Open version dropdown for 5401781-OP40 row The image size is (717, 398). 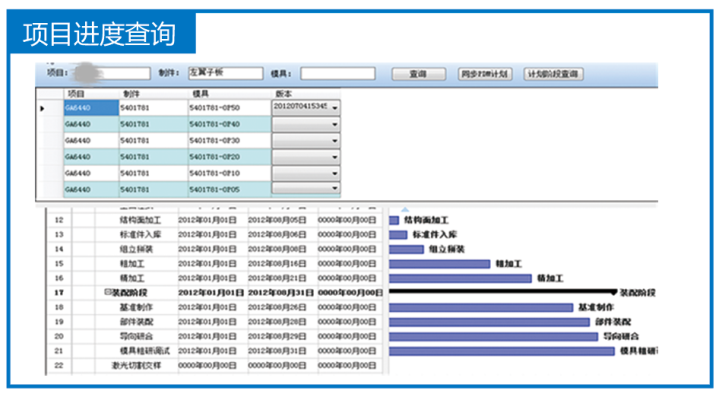335,124
